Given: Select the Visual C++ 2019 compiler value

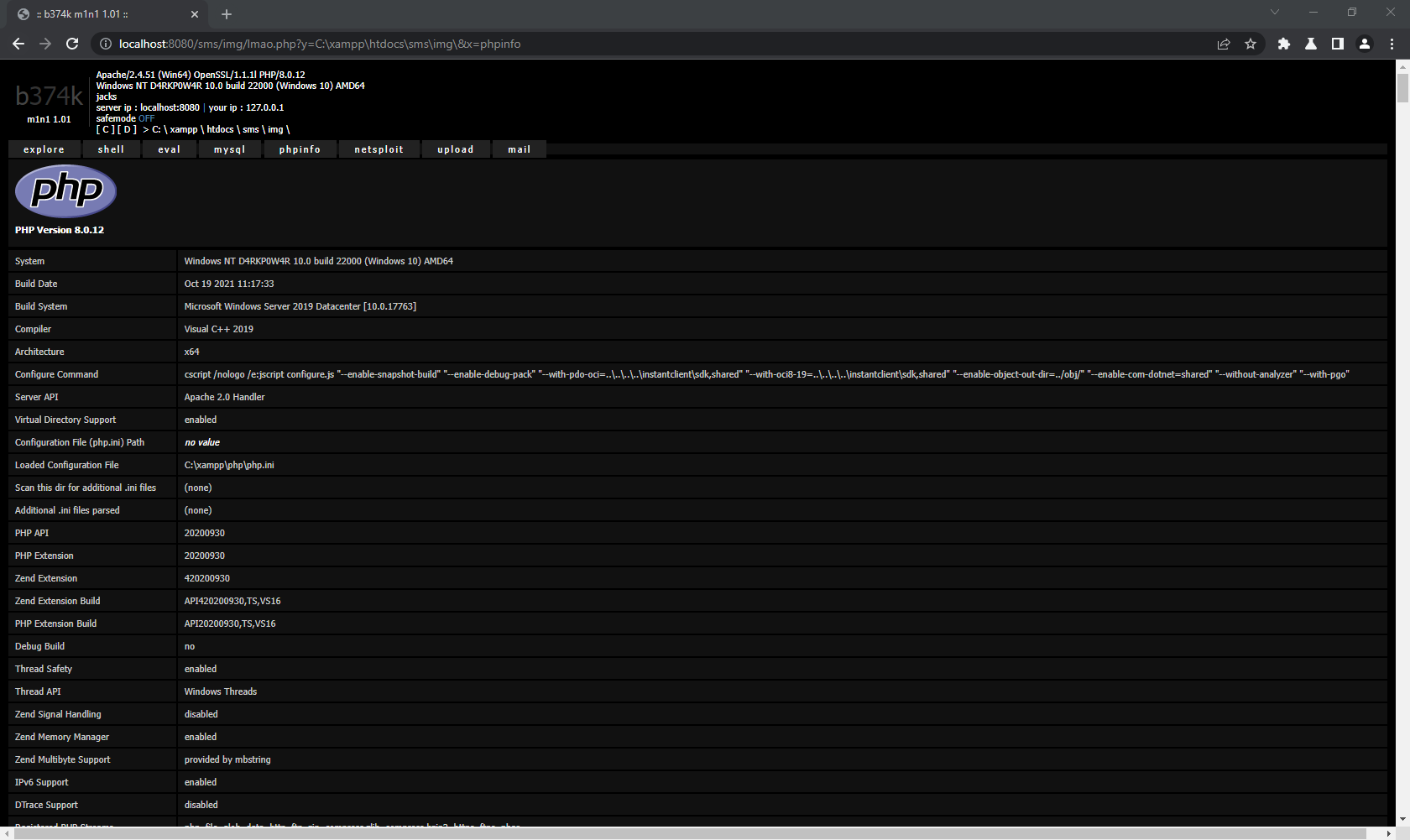Looking at the screenshot, I should click(x=219, y=329).
